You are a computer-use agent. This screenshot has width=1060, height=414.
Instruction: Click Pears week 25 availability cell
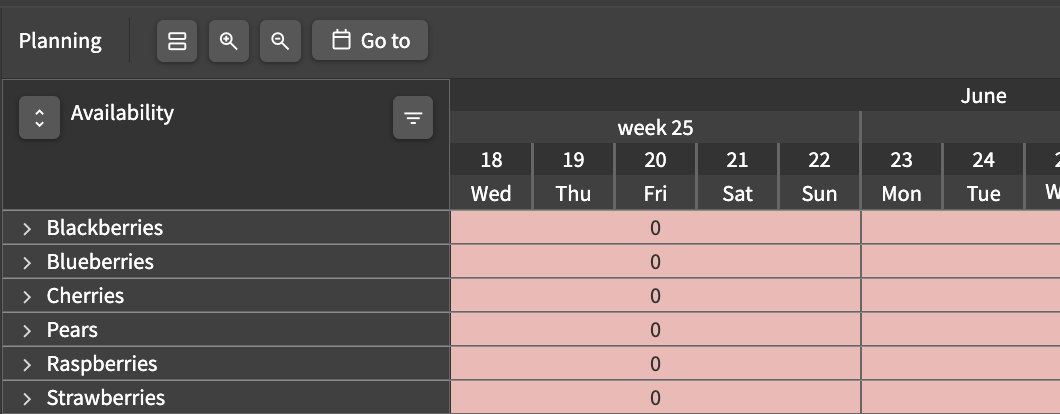tap(655, 329)
